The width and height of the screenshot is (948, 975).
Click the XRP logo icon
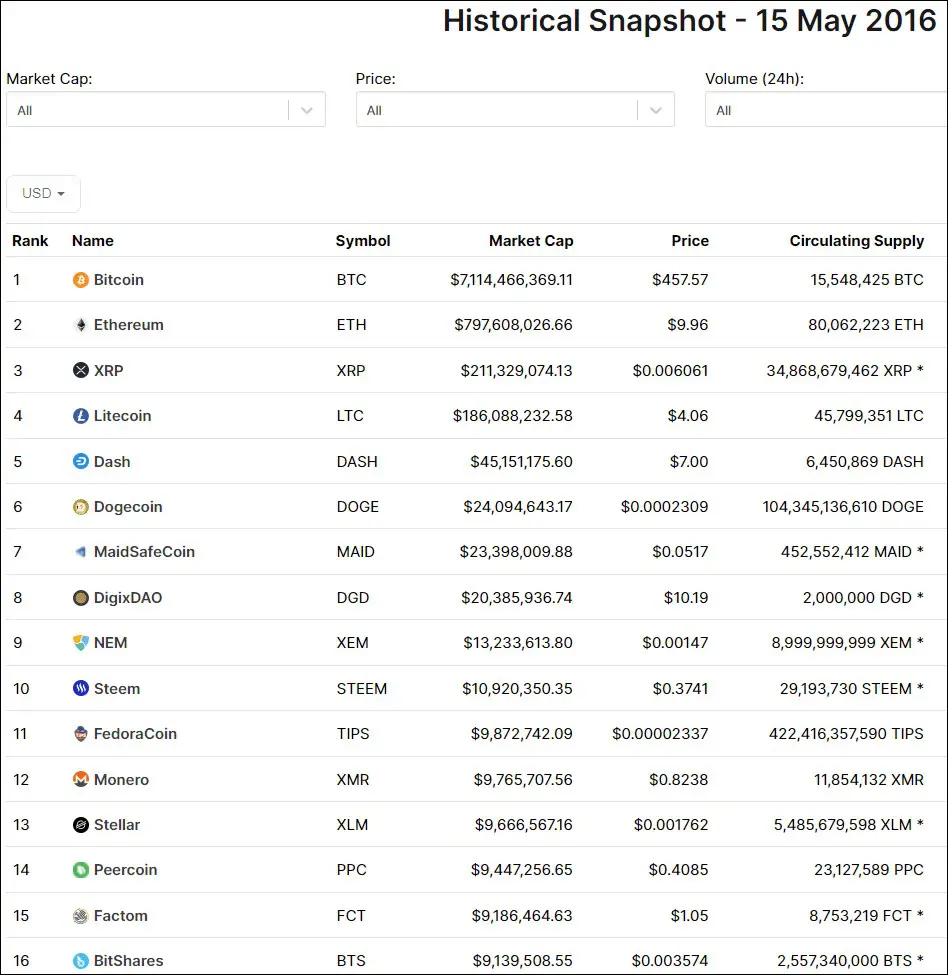click(x=81, y=371)
